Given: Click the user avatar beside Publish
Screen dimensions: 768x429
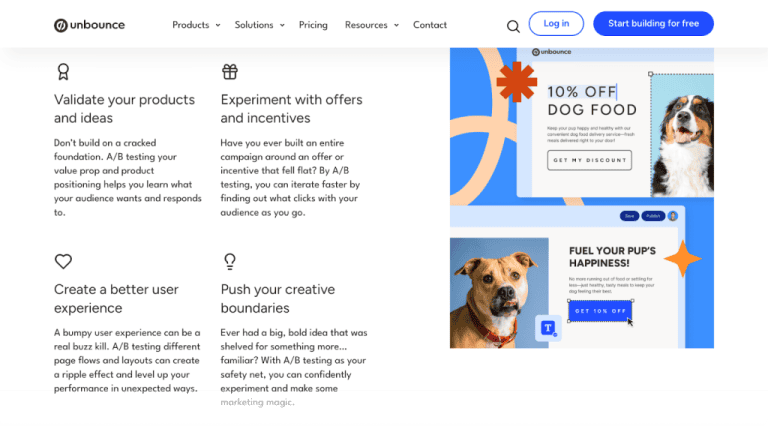Looking at the screenshot, I should (x=673, y=215).
